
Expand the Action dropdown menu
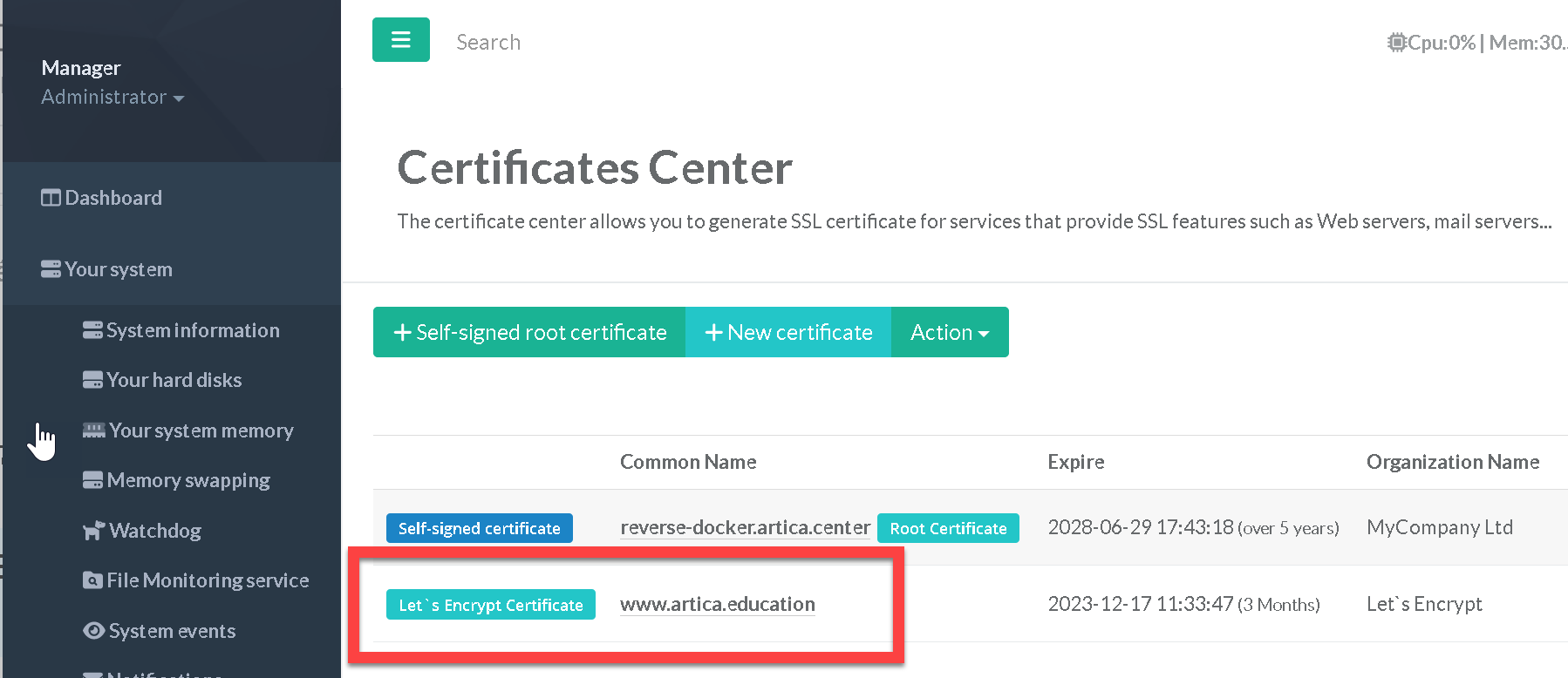[949, 332]
